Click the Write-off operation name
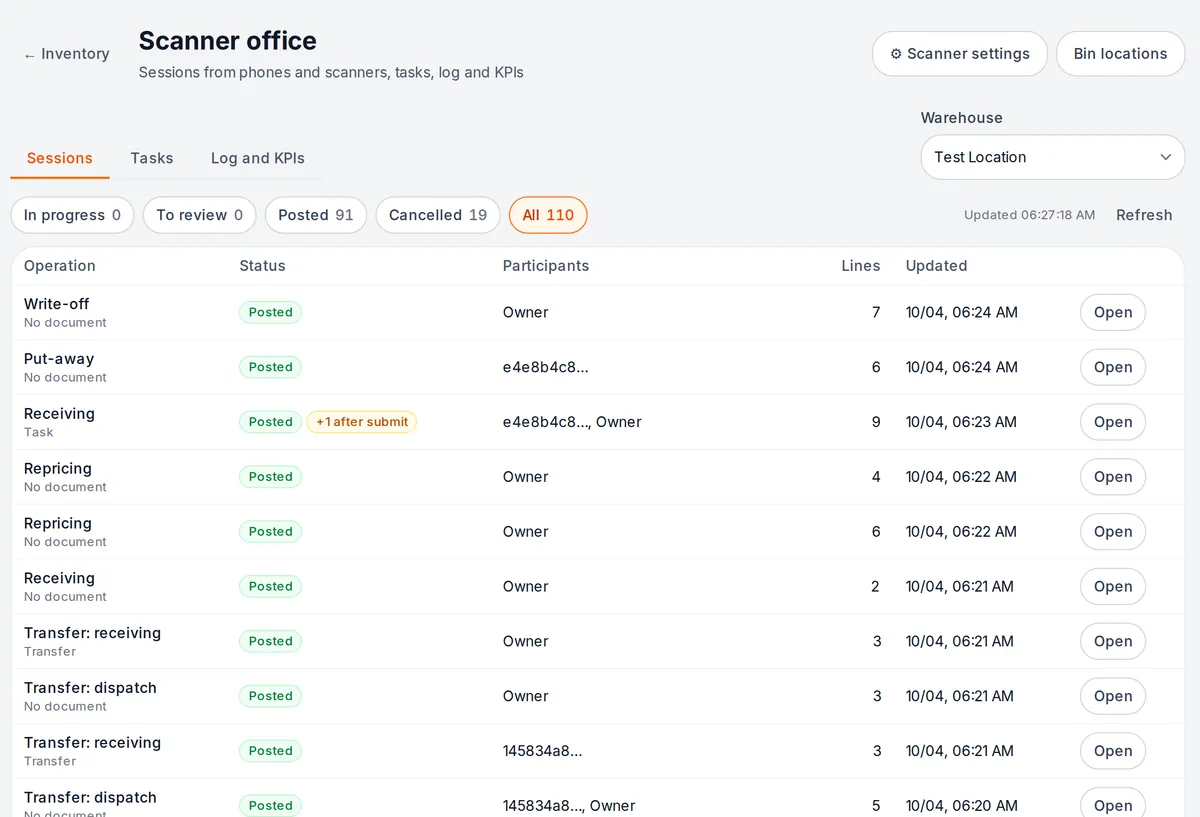 (x=57, y=304)
